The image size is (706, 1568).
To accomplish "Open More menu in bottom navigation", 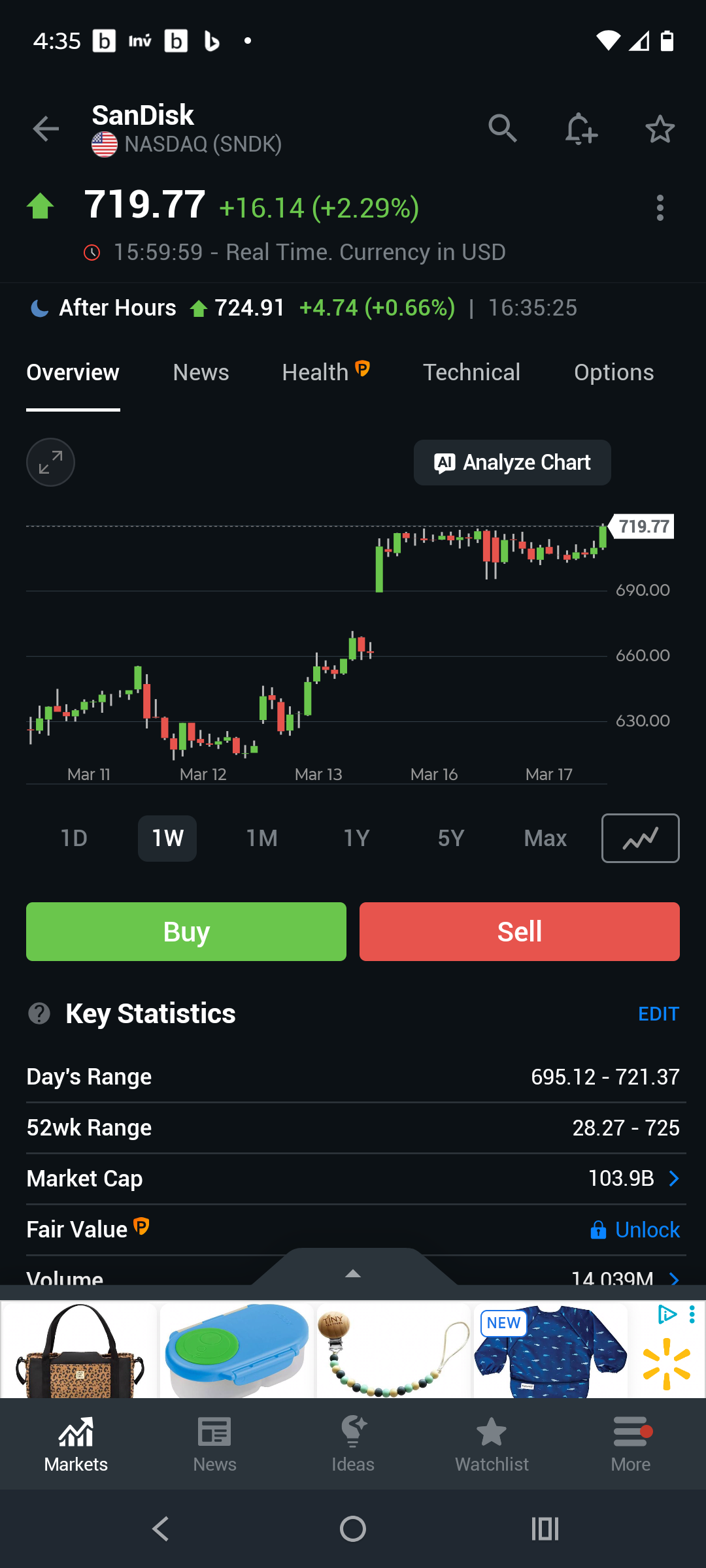I will 631,1445.
